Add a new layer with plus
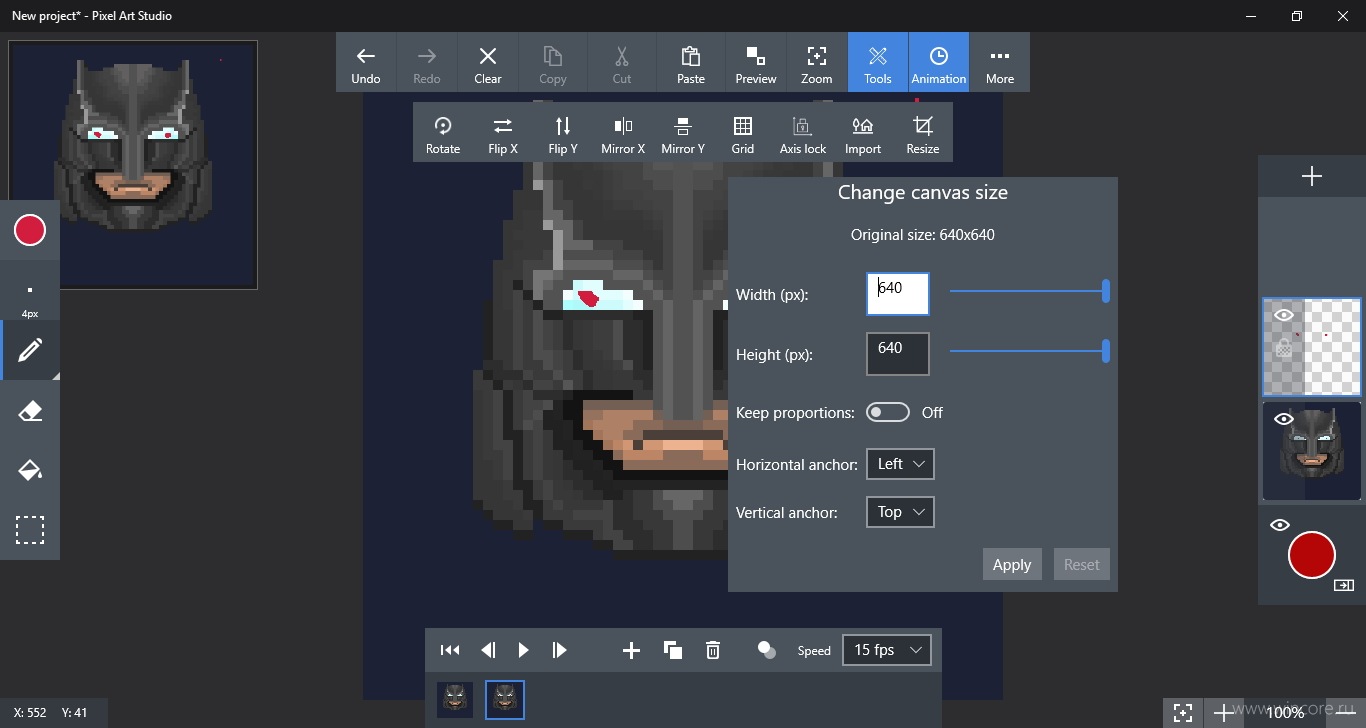 tap(1312, 177)
